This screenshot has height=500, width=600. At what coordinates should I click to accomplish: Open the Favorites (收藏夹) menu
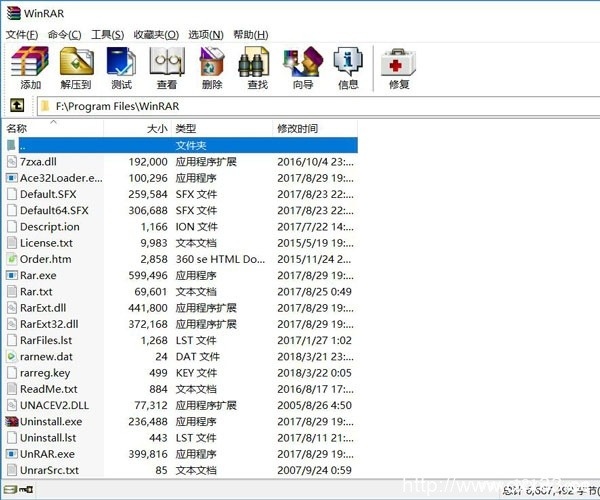coord(156,35)
